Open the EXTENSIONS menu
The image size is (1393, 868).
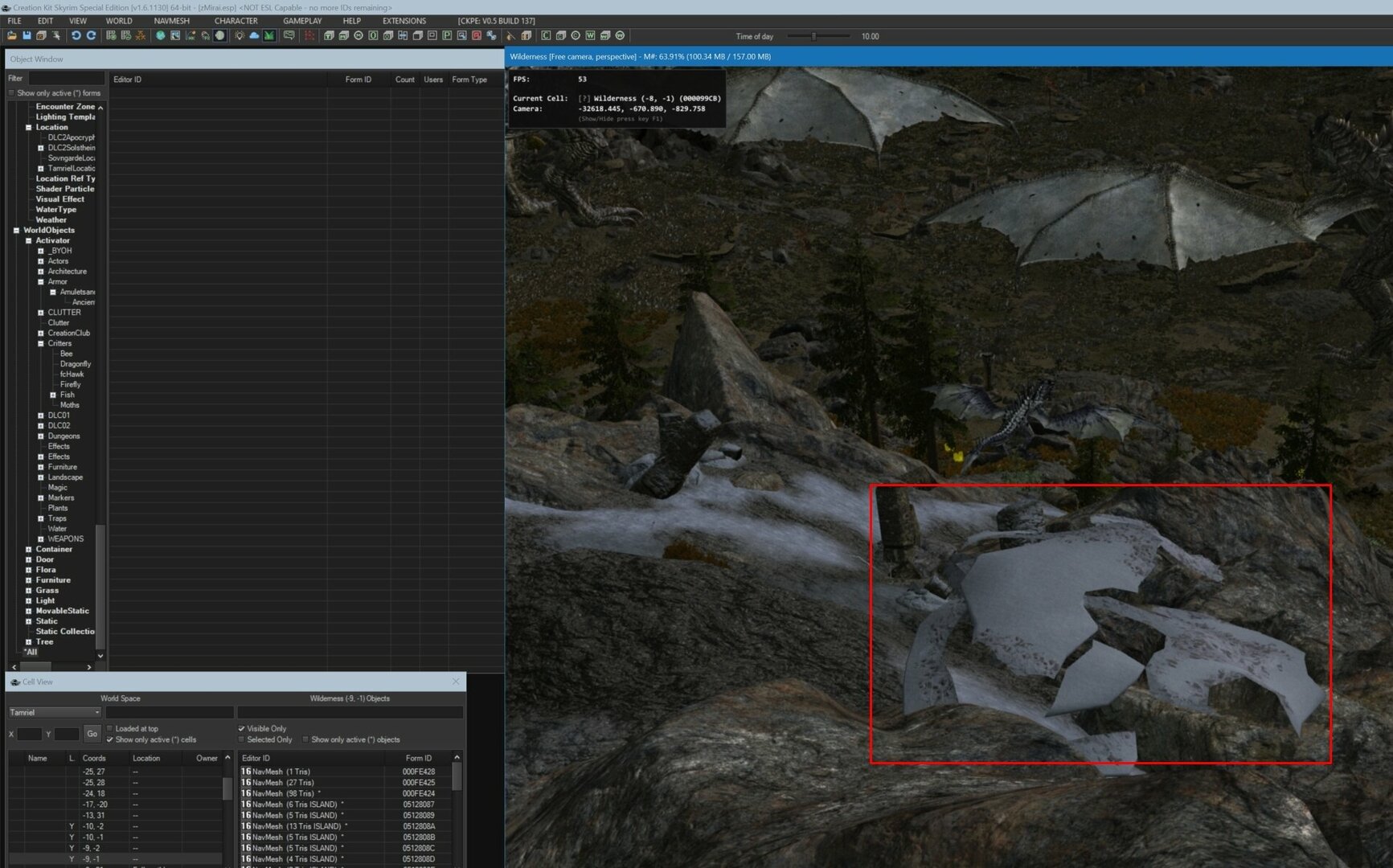404,21
